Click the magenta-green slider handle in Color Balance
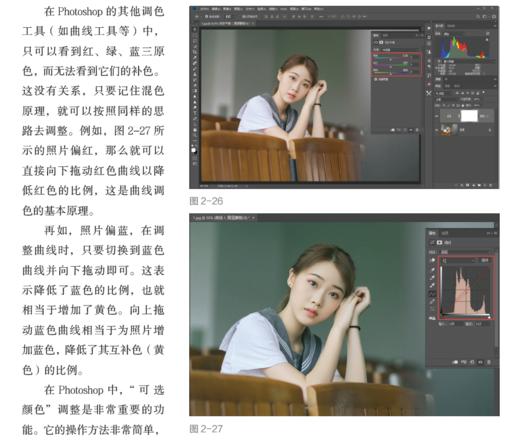Viewport: 520px width, 440px height. click(x=391, y=67)
